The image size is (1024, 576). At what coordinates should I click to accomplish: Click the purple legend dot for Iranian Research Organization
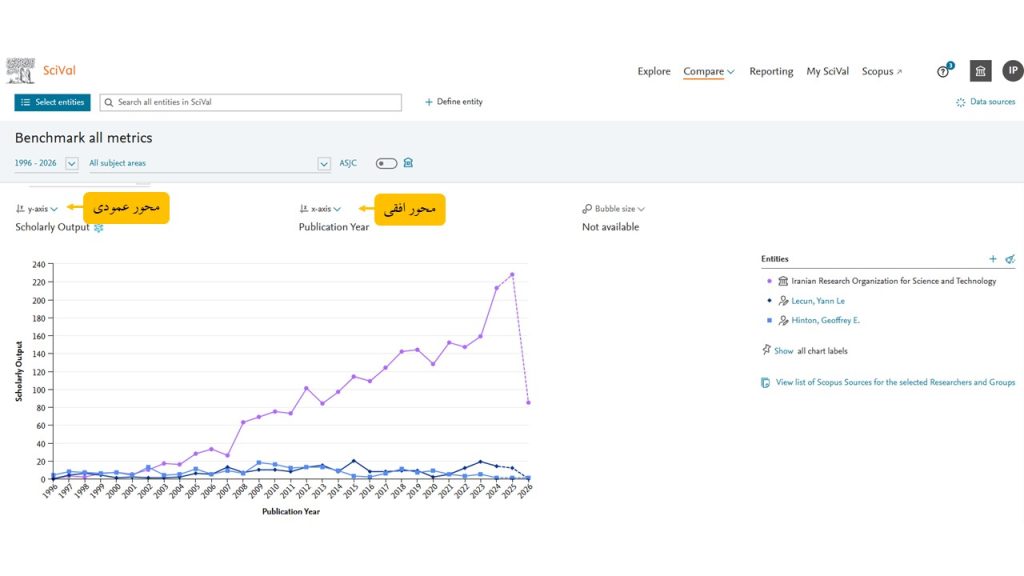click(x=769, y=281)
